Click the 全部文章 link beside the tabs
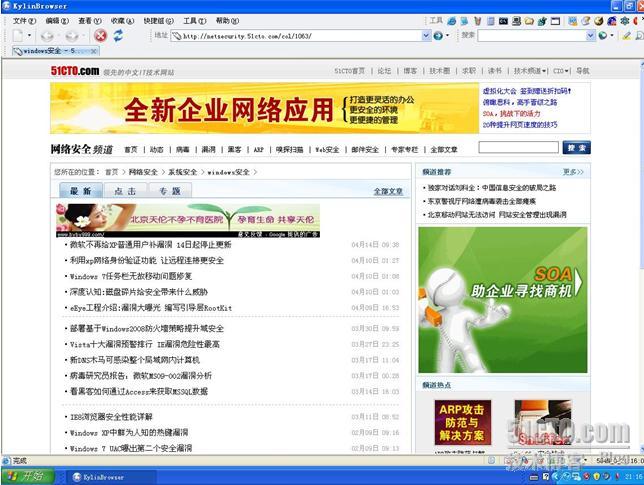644x485 pixels. click(388, 191)
